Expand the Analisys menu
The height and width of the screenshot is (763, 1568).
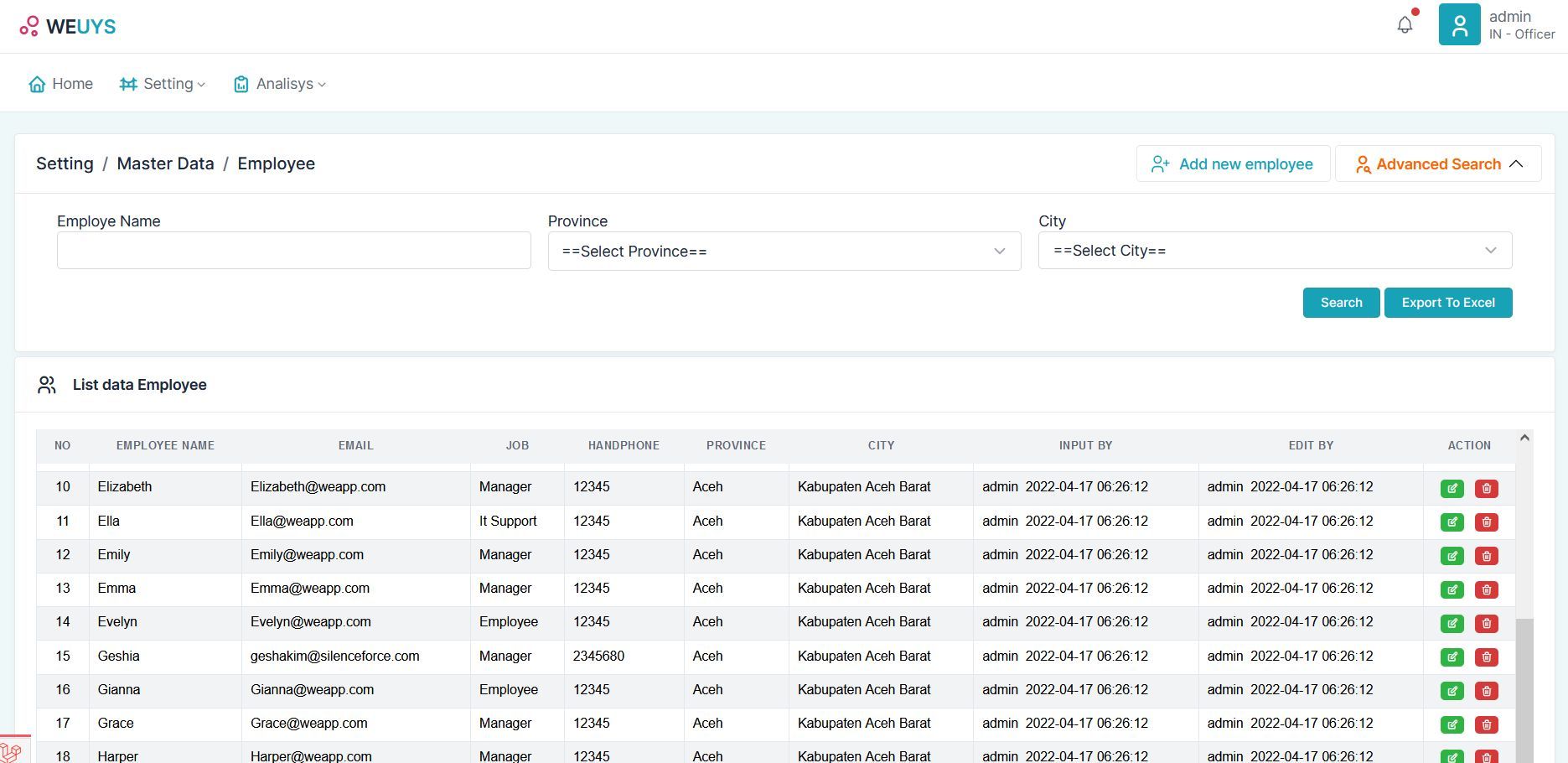tap(280, 84)
